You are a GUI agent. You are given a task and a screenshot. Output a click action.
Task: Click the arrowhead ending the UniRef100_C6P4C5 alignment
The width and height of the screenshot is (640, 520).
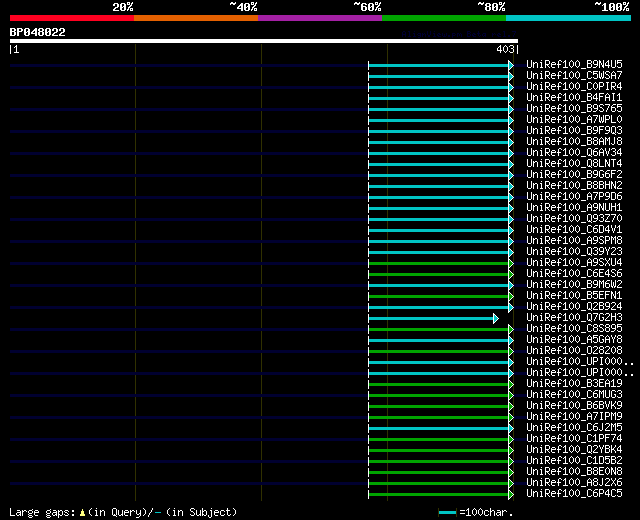click(511, 495)
